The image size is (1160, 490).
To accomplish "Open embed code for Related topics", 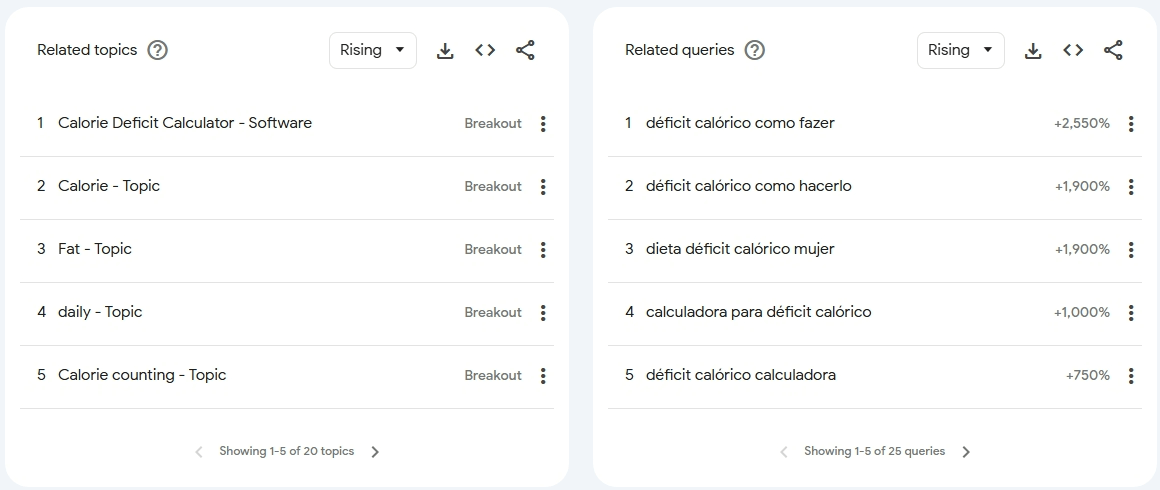I will [485, 50].
